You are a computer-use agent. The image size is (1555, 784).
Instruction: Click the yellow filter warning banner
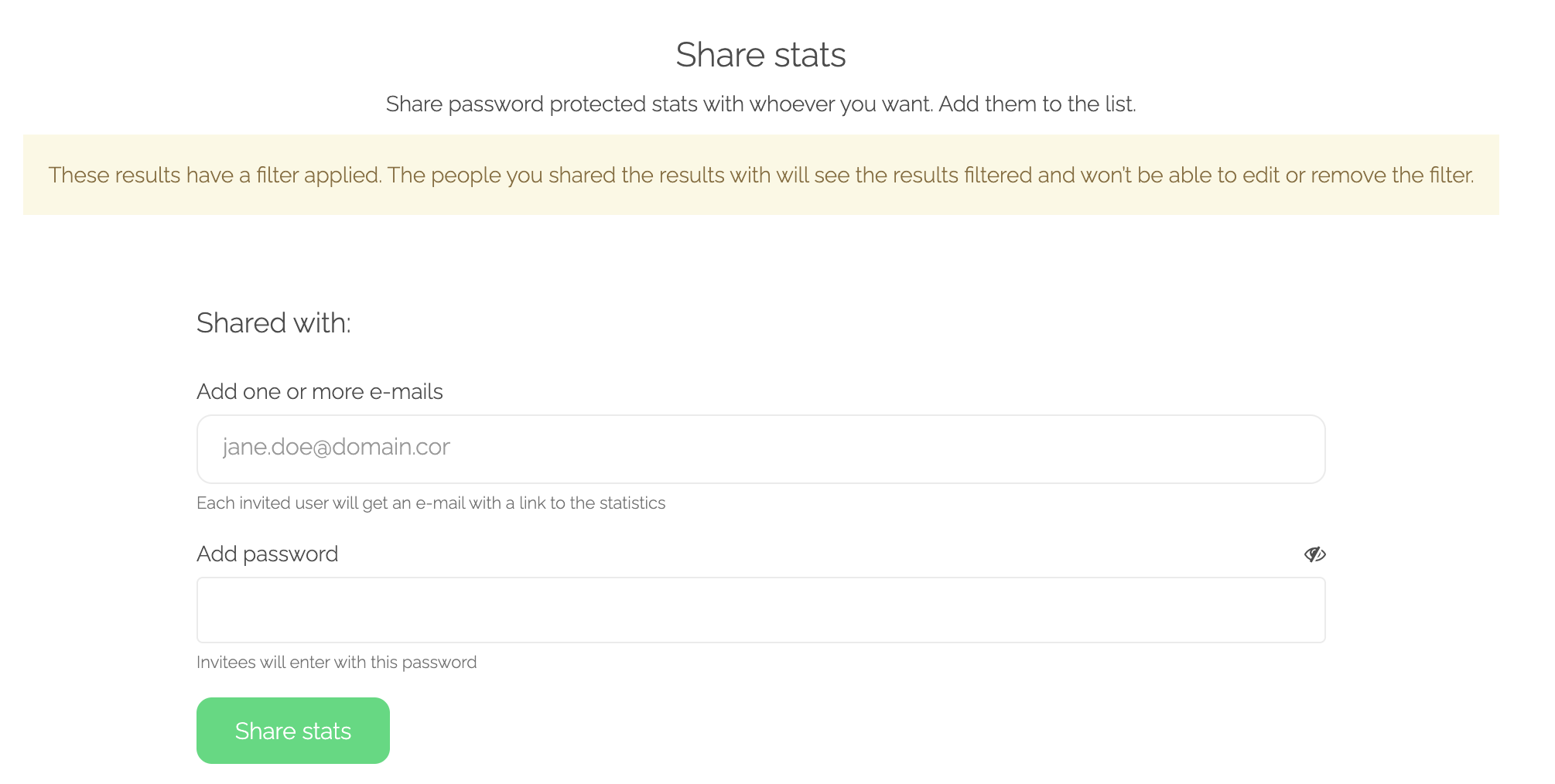761,175
